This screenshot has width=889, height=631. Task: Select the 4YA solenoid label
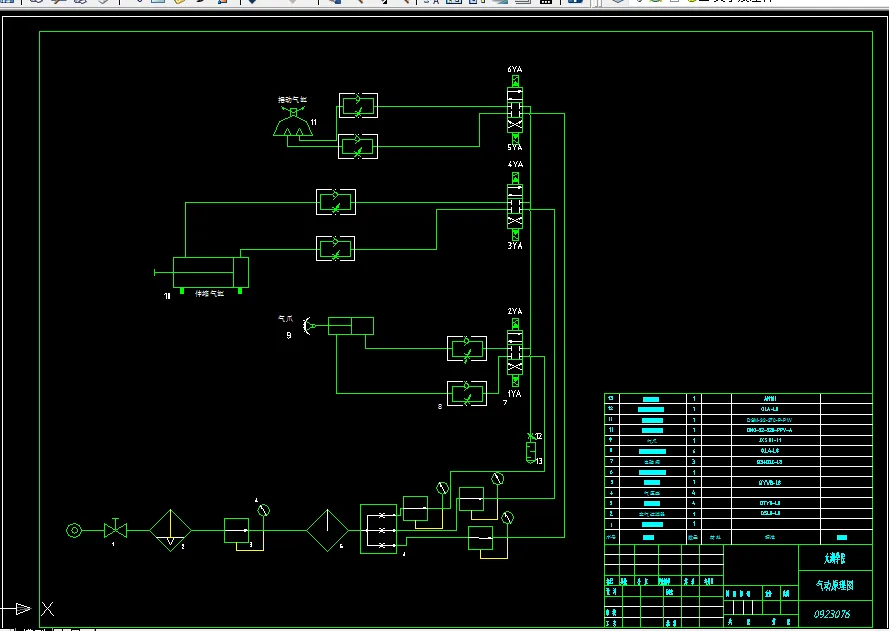pos(515,164)
